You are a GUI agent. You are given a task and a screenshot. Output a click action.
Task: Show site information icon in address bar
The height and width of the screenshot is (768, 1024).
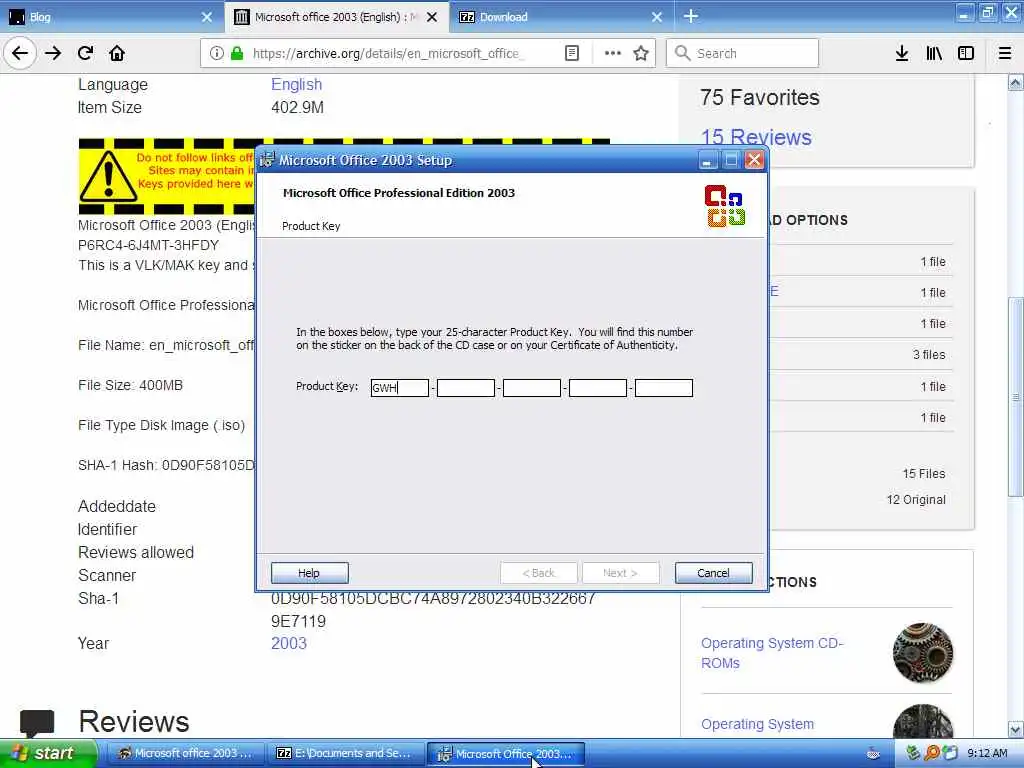[217, 53]
